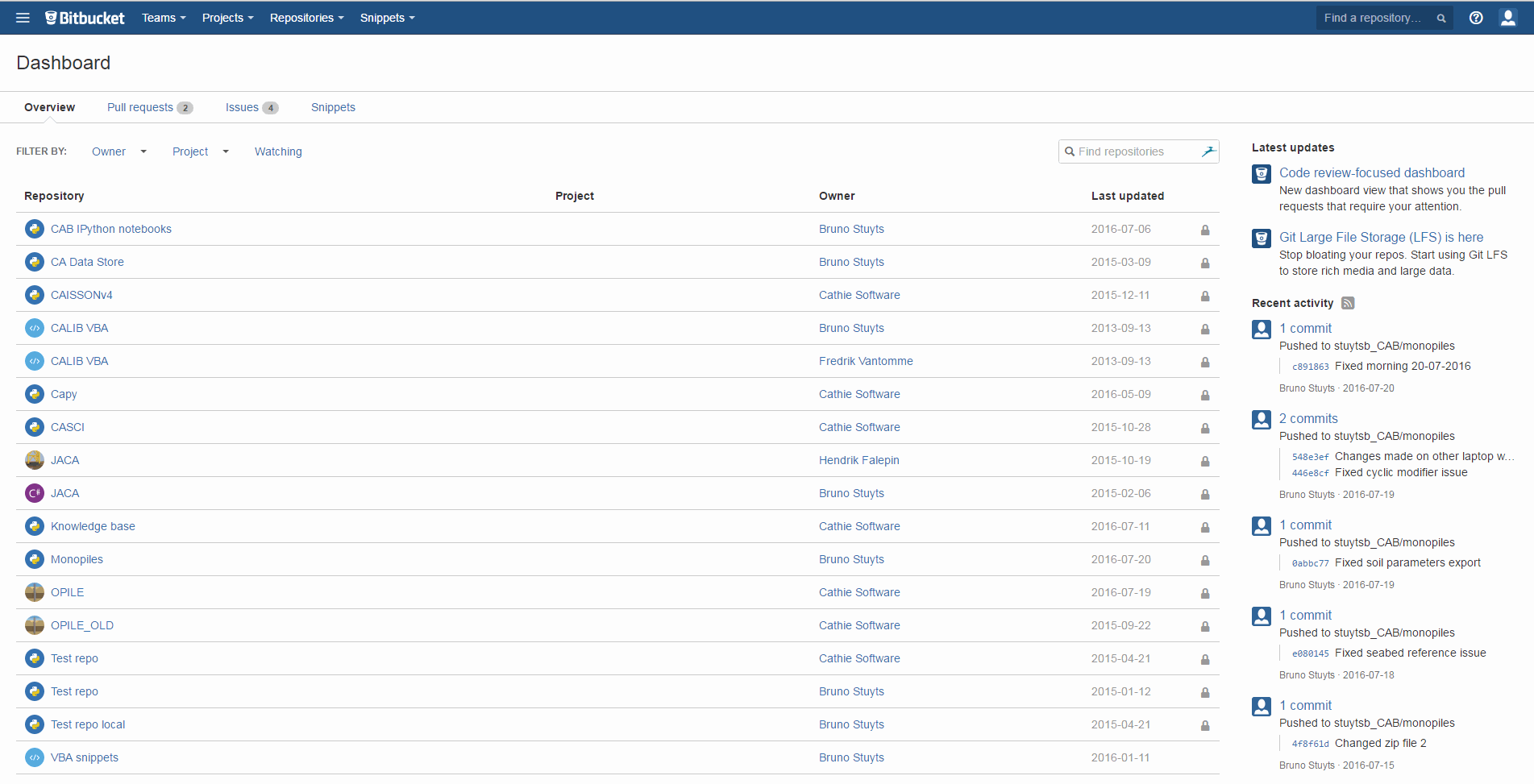The width and height of the screenshot is (1534, 784).
Task: Click the C# avatar icon for JACA repository
Action: pos(35,493)
